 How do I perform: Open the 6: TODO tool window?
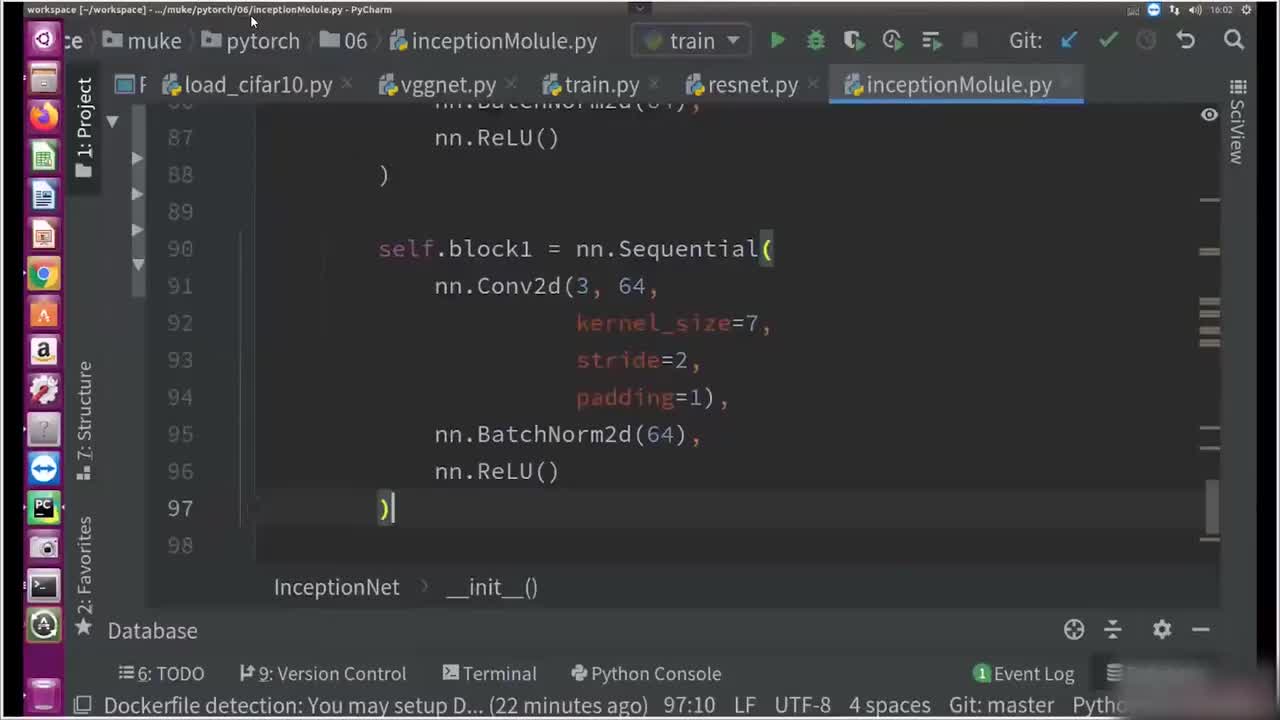(x=161, y=674)
